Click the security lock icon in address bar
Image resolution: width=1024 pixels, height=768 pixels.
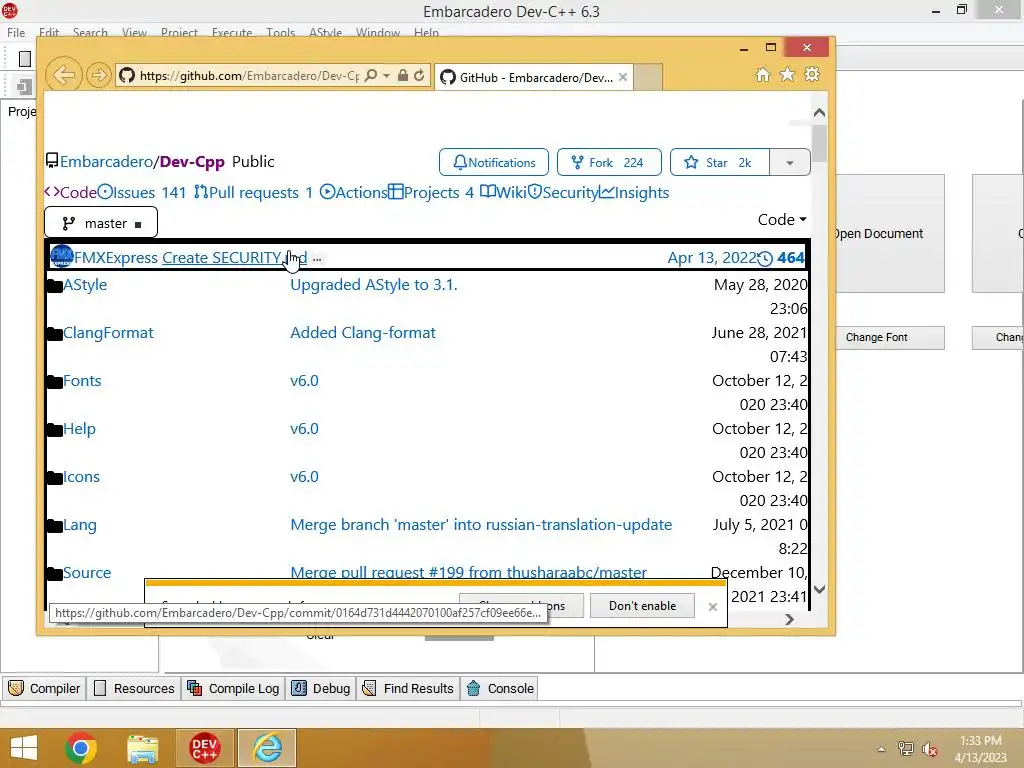[x=403, y=76]
